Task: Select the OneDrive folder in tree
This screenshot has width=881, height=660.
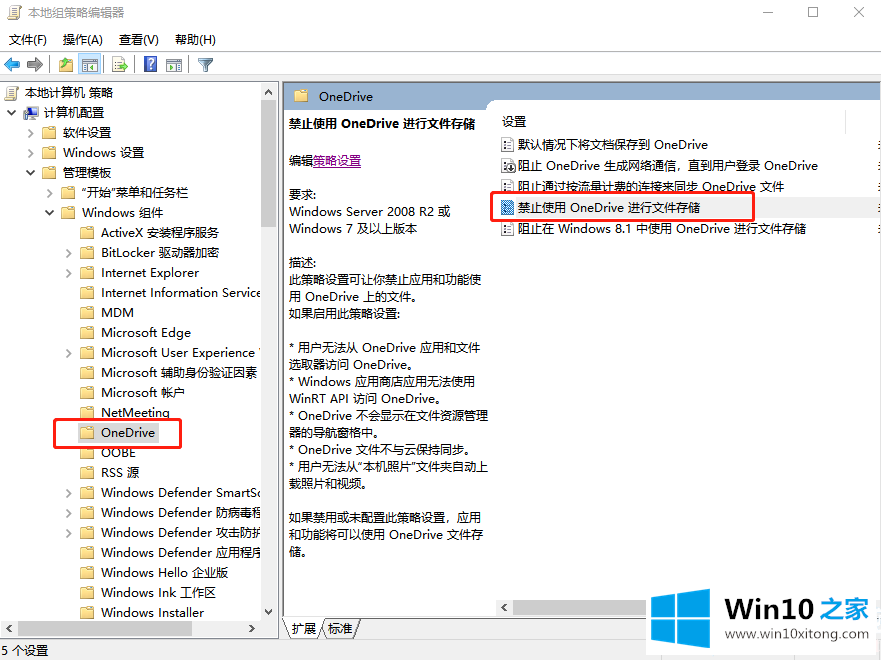Action: pyautogui.click(x=127, y=433)
